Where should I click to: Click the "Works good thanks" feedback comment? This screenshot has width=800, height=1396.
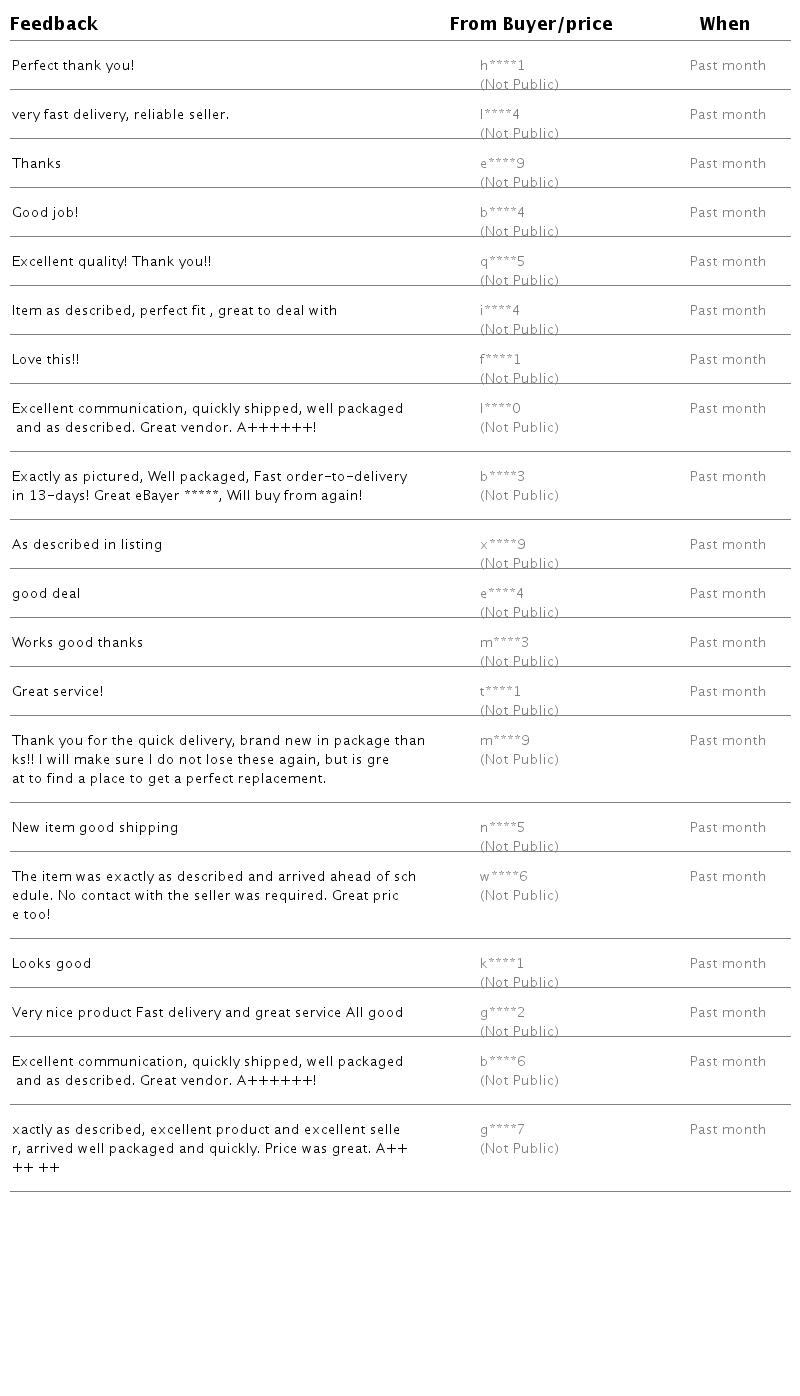pos(77,643)
